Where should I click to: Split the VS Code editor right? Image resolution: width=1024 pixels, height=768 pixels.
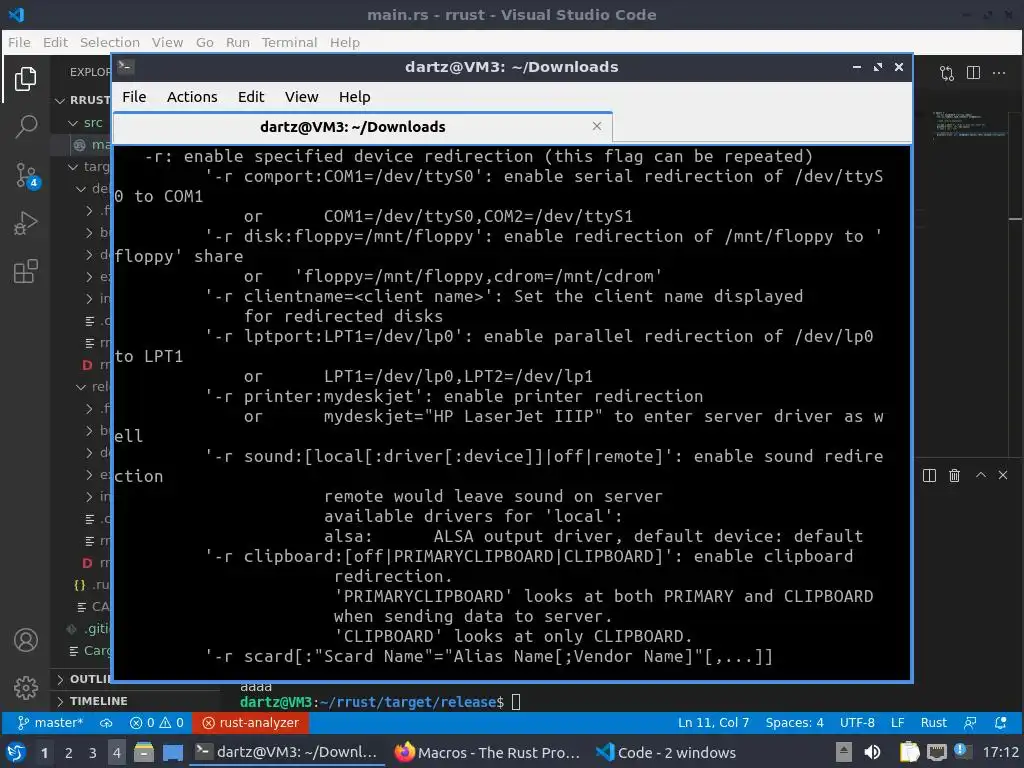tap(973, 72)
